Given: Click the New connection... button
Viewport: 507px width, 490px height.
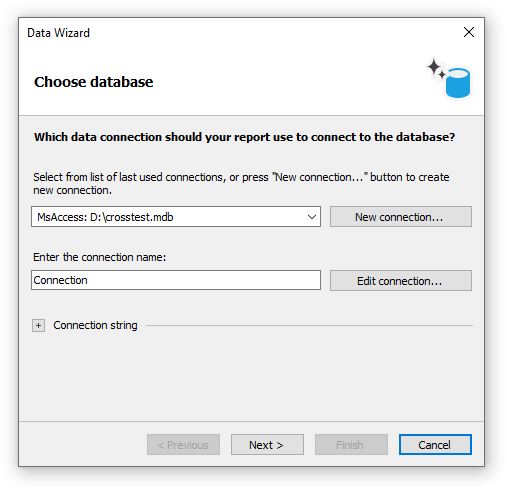Looking at the screenshot, I should tap(401, 217).
